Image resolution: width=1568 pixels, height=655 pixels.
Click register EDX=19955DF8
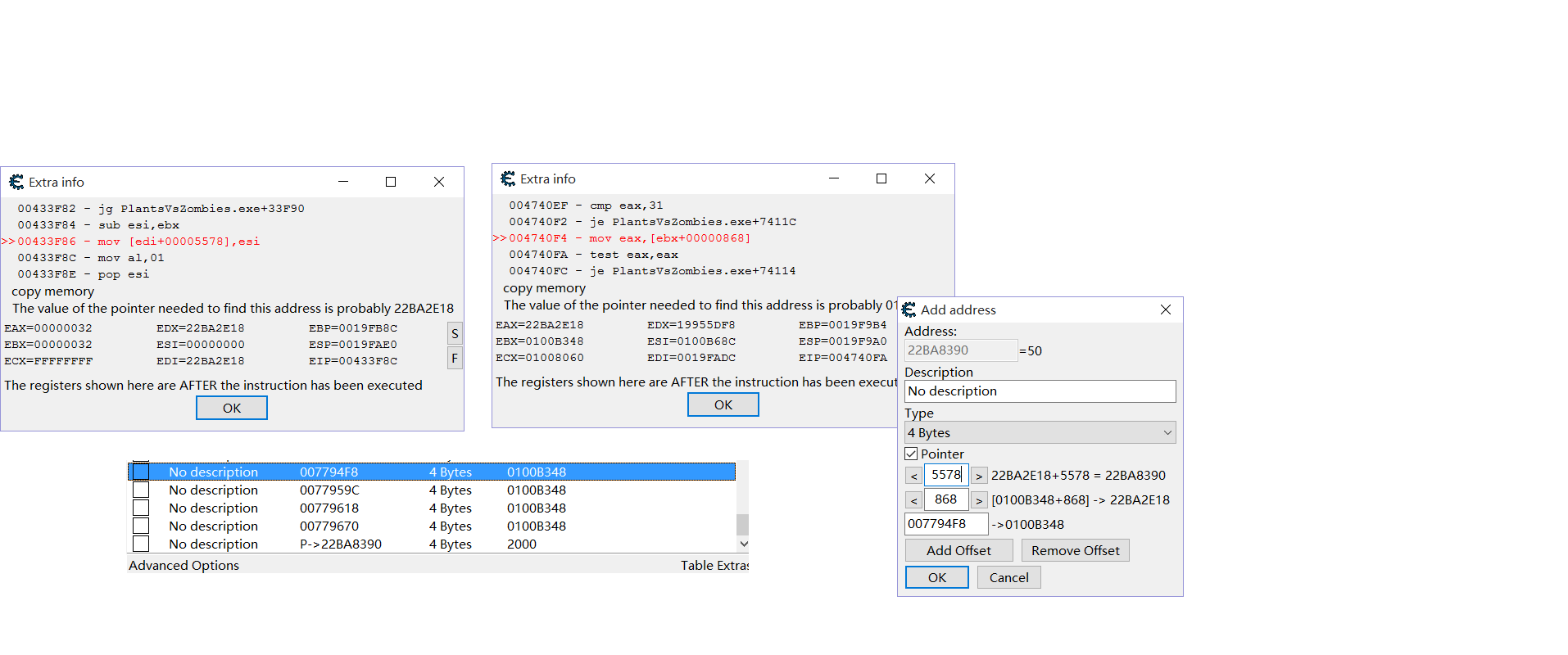pos(691,325)
